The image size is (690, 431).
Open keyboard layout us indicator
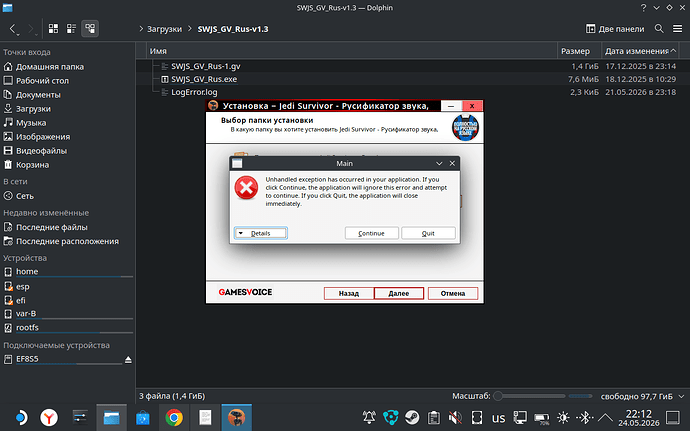pos(498,418)
